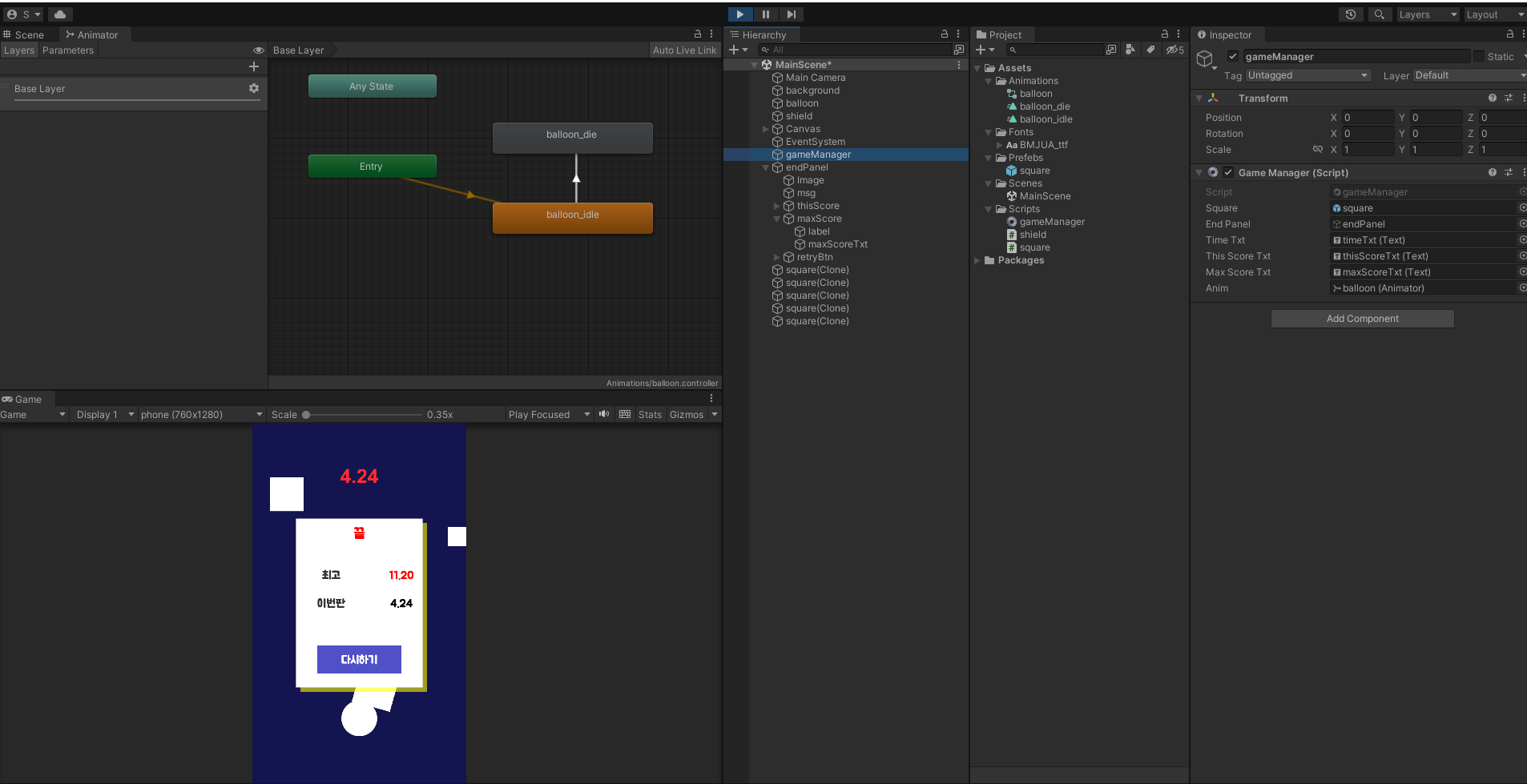Image resolution: width=1527 pixels, height=784 pixels.
Task: Toggle the Static checkbox in Inspector
Action: click(1478, 56)
